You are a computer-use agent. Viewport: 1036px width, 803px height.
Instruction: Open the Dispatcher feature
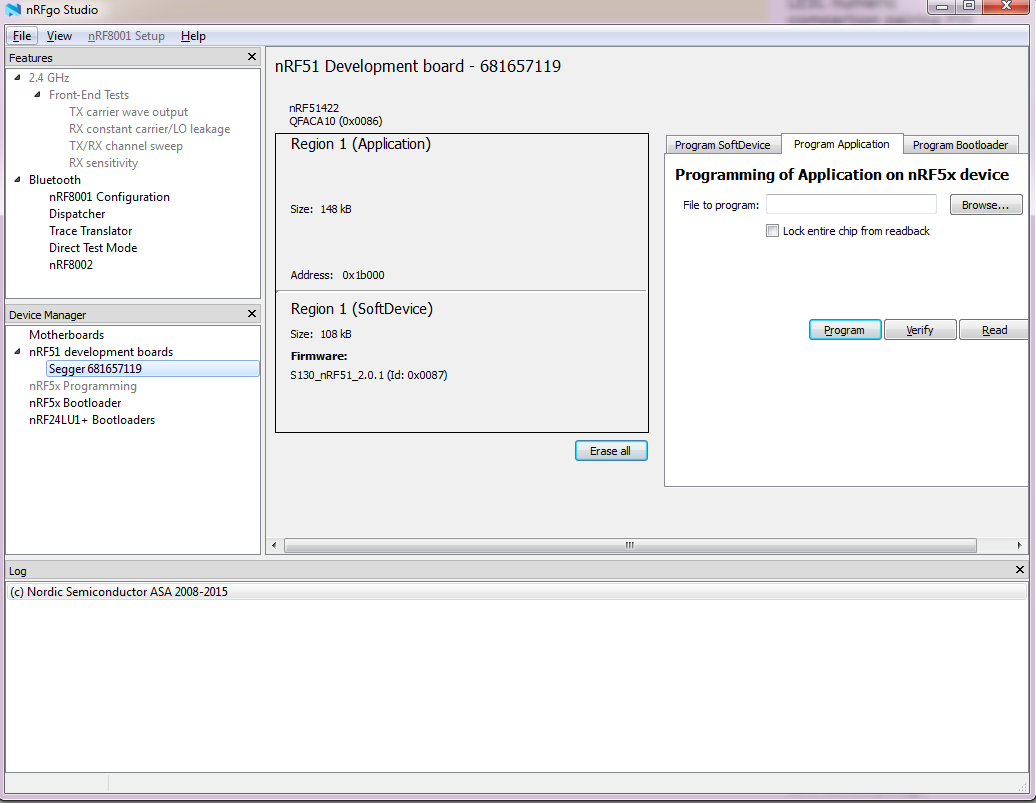(x=77, y=214)
